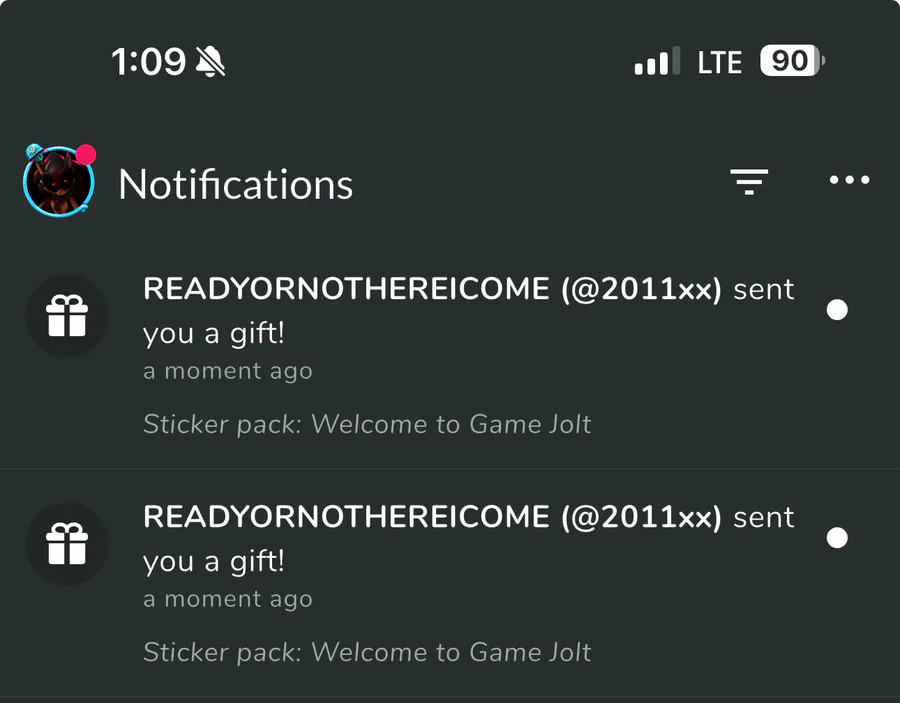Mark the bottom notification read via its white dot
Image resolution: width=900 pixels, height=703 pixels.
coord(837,538)
